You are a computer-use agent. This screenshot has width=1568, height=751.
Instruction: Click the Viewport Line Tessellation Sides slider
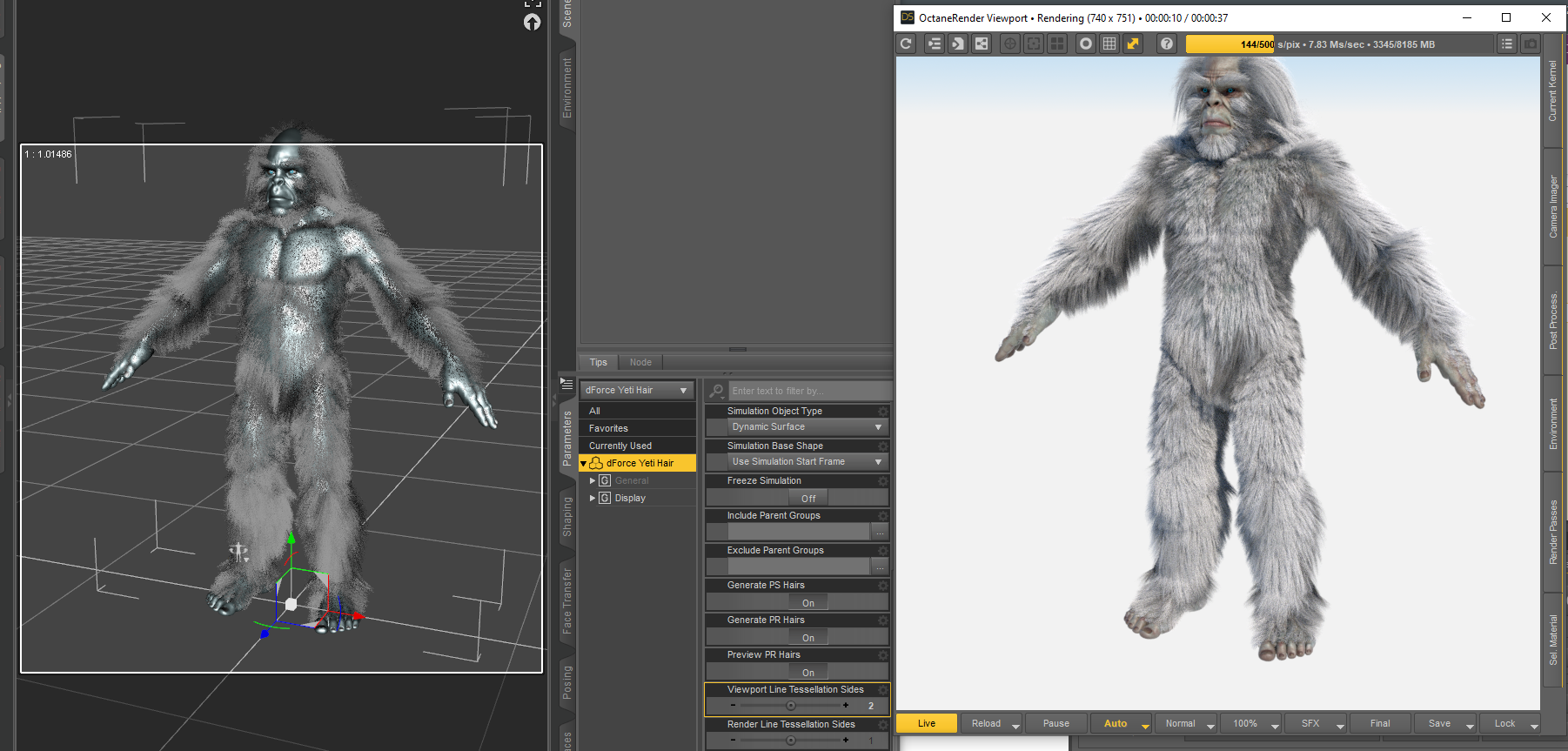[x=790, y=706]
